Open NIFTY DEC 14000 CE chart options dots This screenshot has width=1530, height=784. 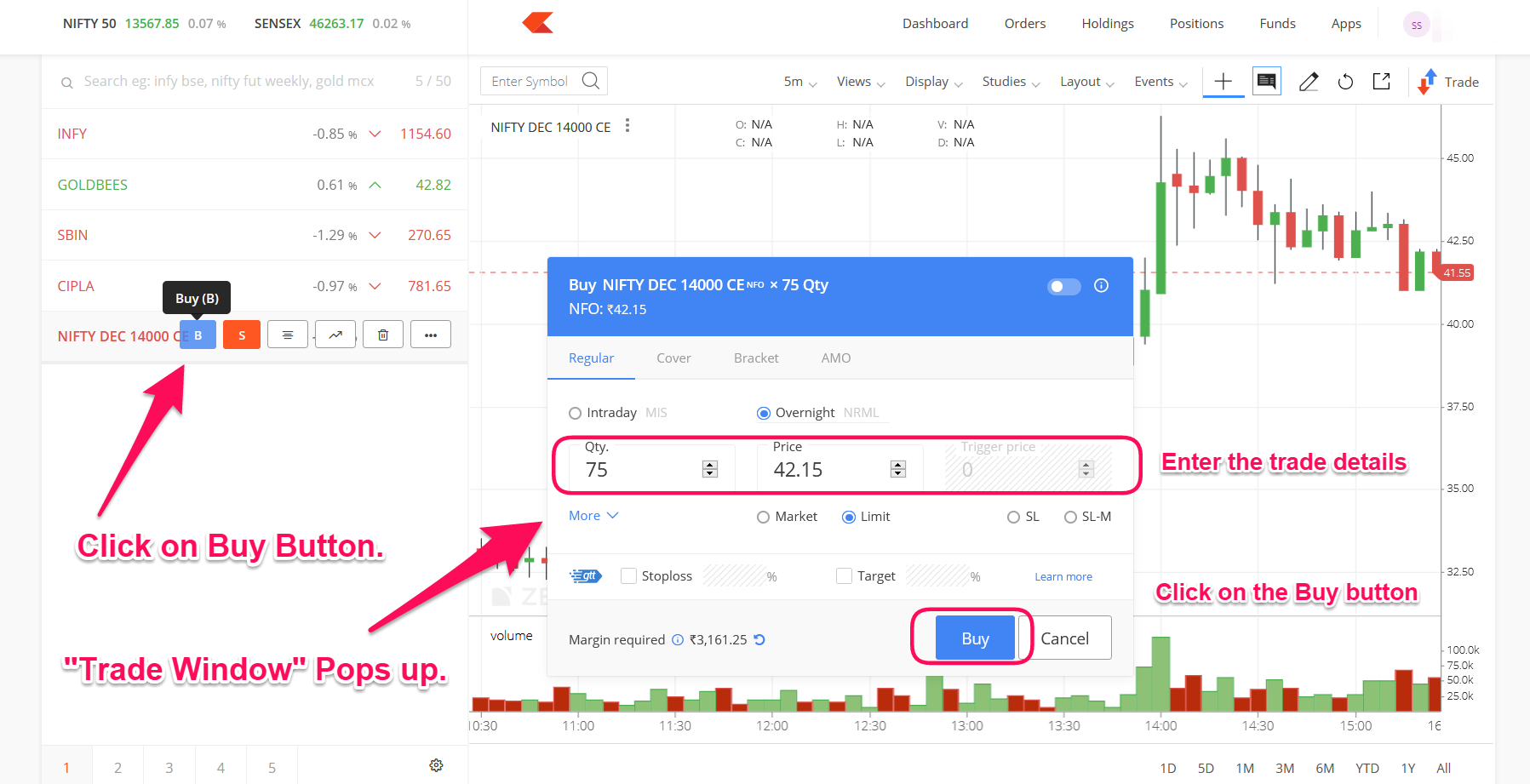pos(627,126)
